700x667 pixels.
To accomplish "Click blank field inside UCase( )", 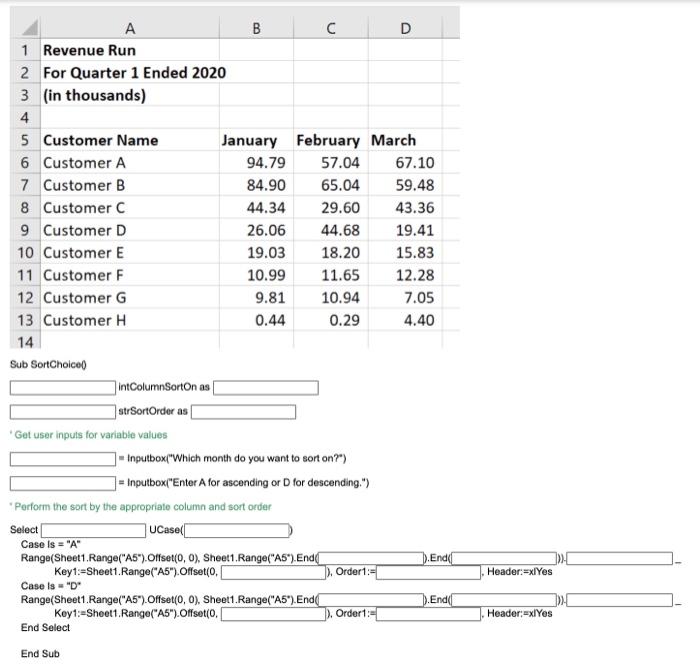I will tap(237, 530).
